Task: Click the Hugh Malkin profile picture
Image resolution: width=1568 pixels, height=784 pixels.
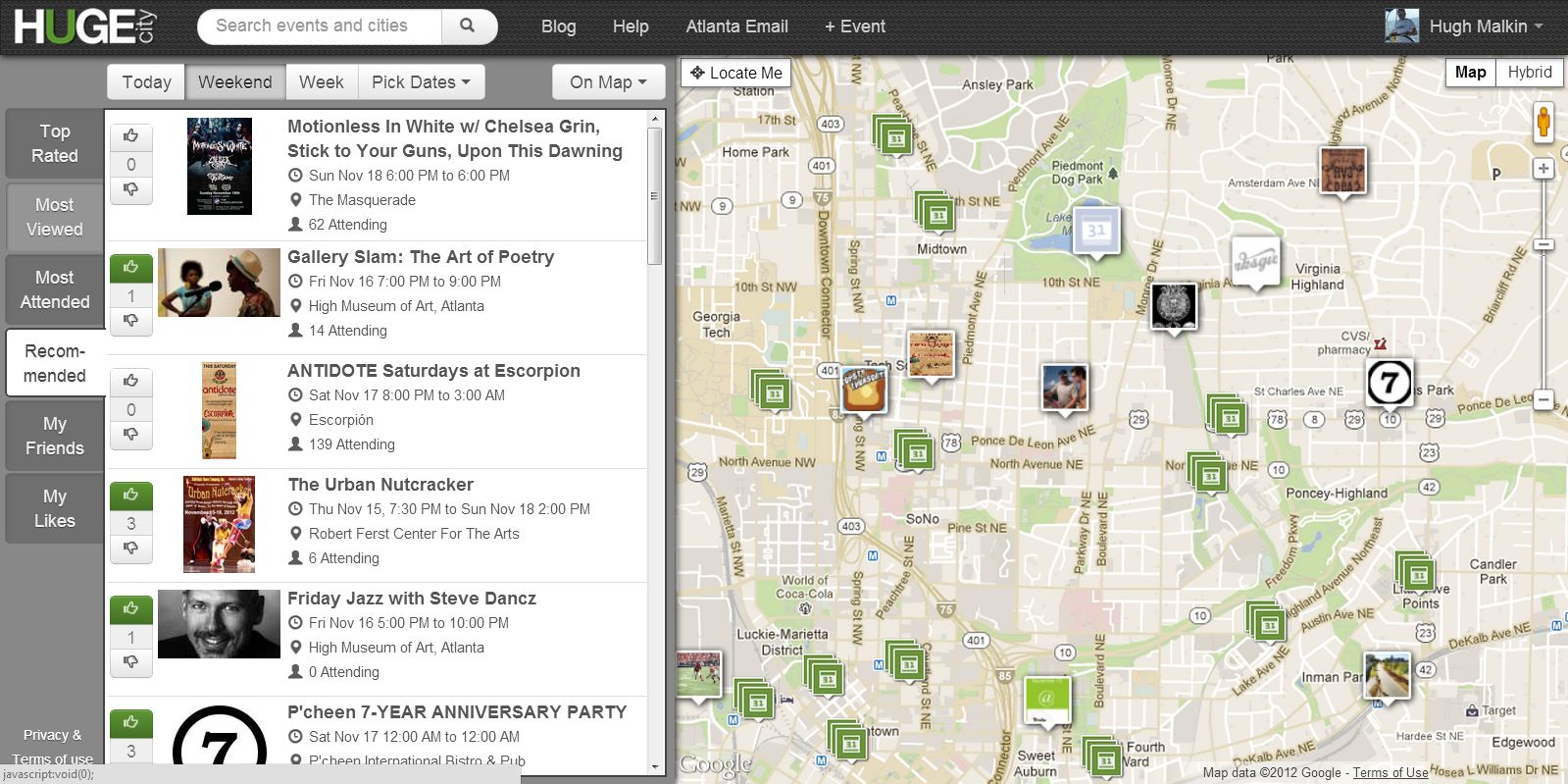Action: (1401, 26)
